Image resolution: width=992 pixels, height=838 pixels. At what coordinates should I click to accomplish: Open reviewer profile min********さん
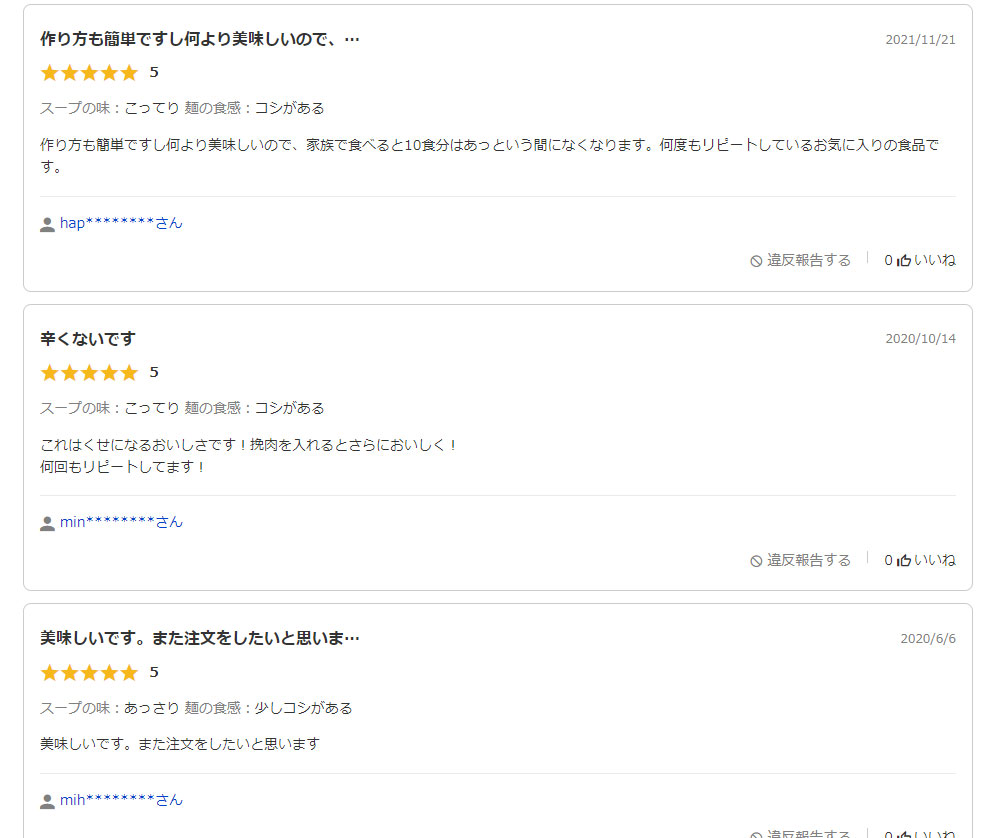point(121,522)
